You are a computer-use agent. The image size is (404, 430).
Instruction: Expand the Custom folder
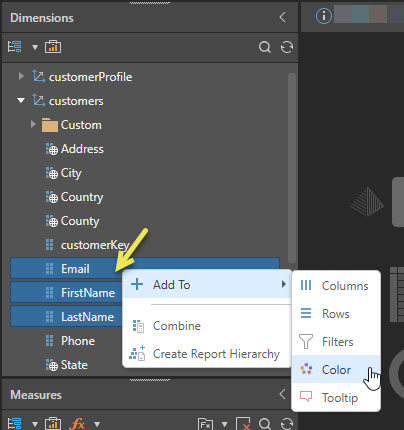pos(33,124)
